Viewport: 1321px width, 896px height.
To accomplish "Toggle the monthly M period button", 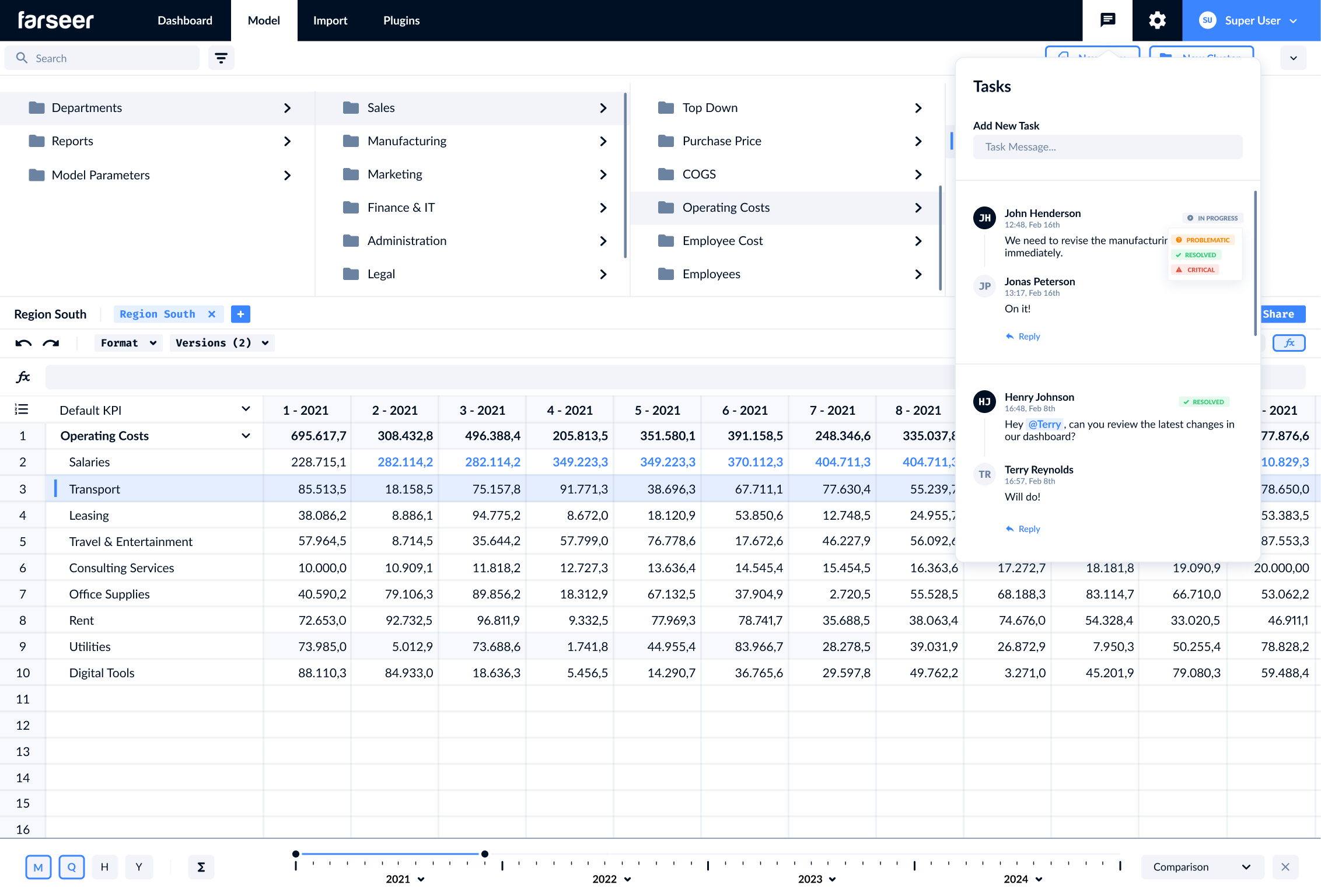I will point(38,867).
